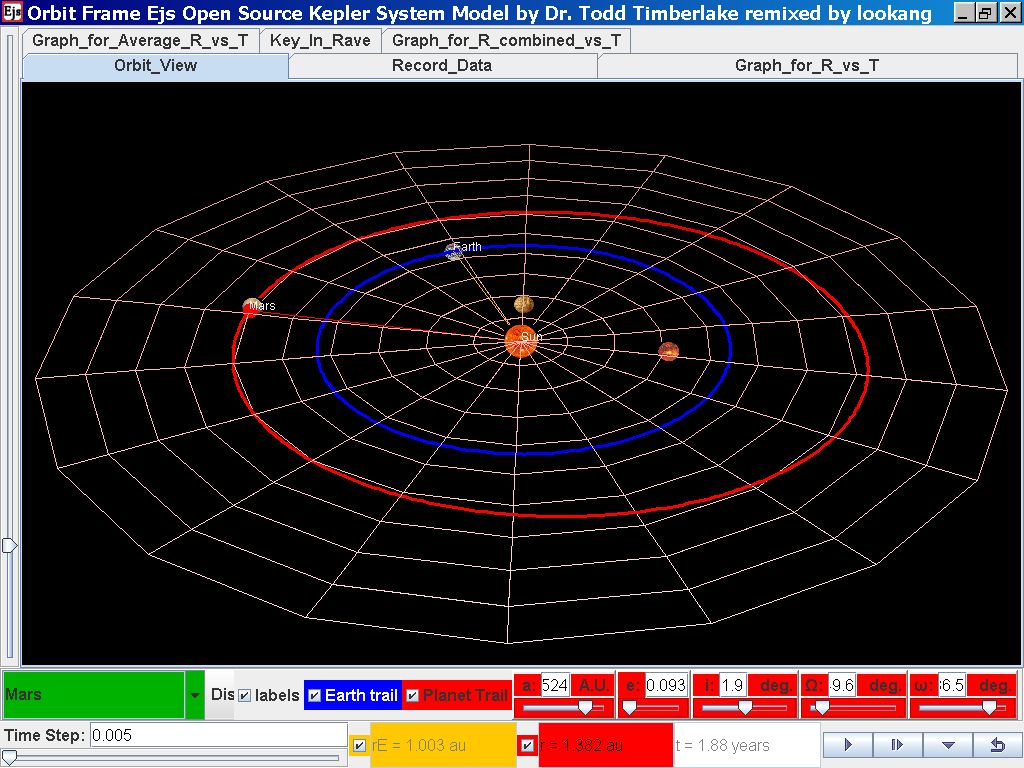Toggle the rE distance checkbox
The width and height of the screenshot is (1024, 768).
[359, 745]
